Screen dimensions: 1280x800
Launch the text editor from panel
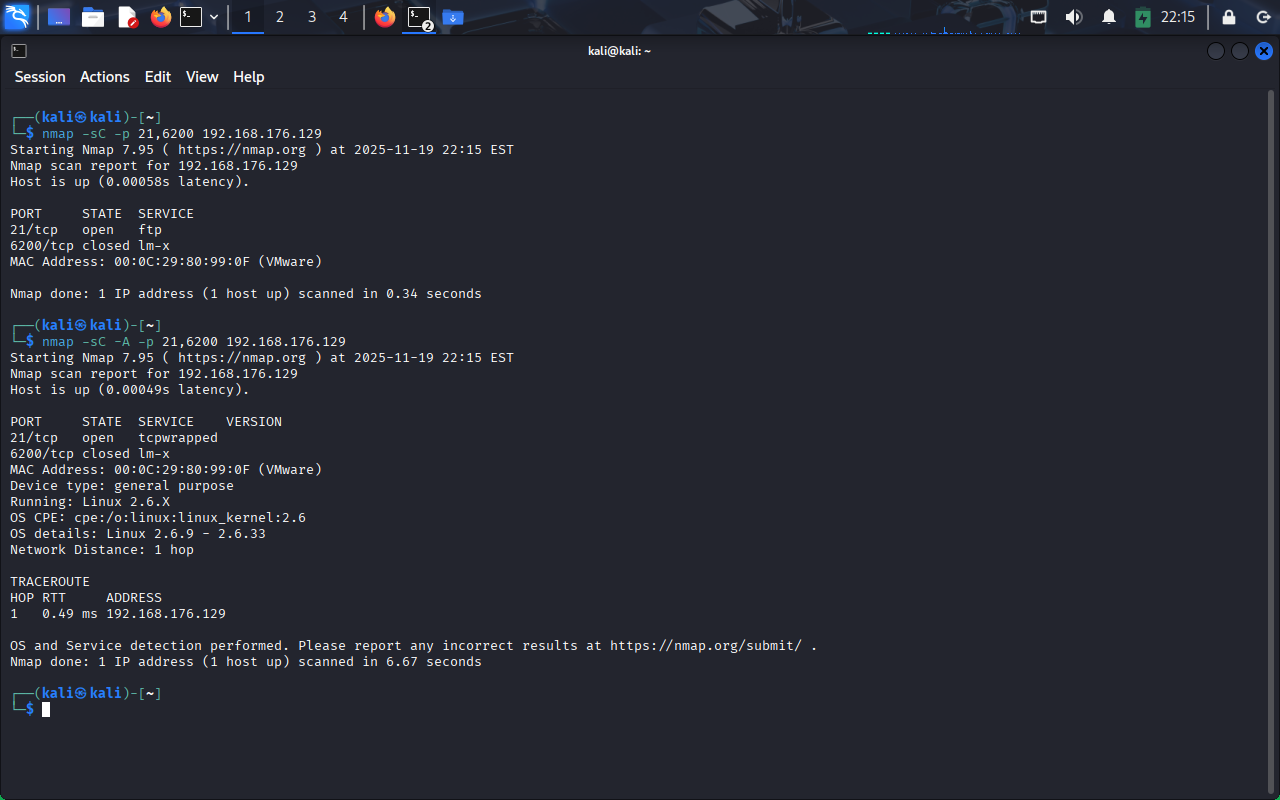127,17
